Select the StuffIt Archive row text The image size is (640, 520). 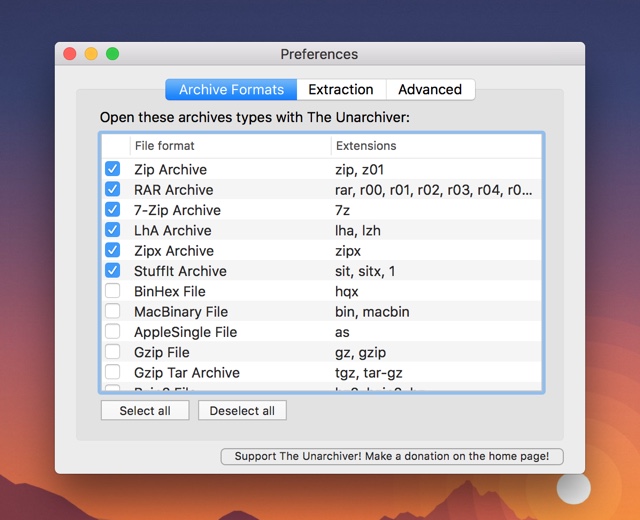point(180,271)
